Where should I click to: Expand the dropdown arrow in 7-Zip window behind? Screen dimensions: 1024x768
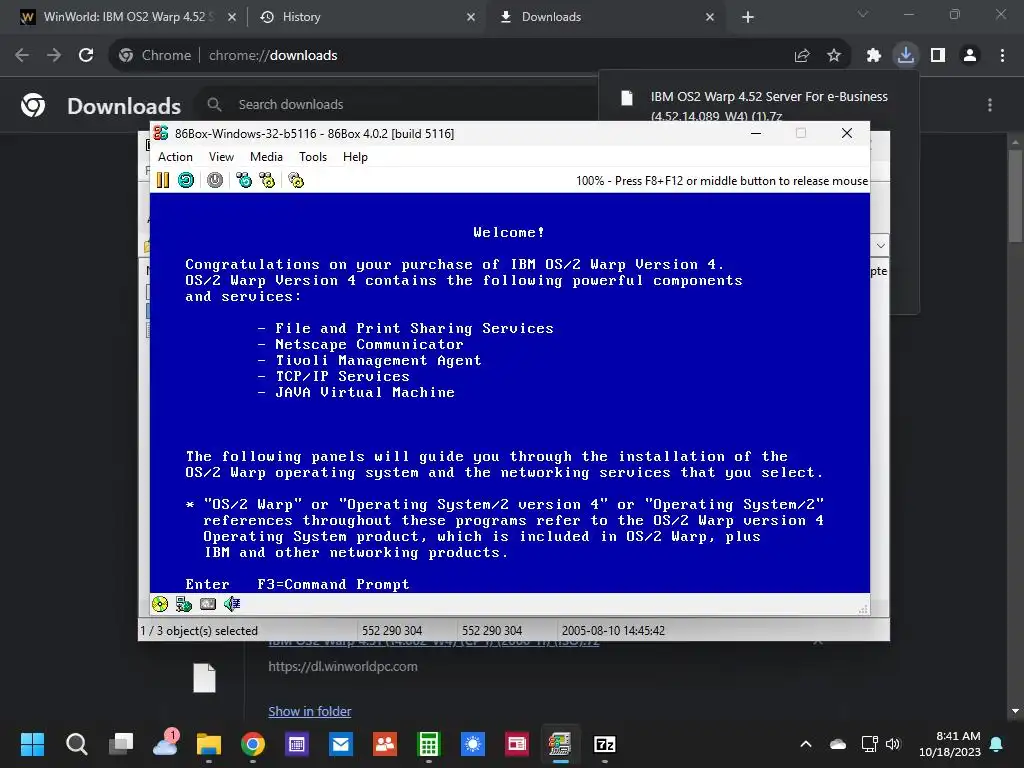point(880,246)
